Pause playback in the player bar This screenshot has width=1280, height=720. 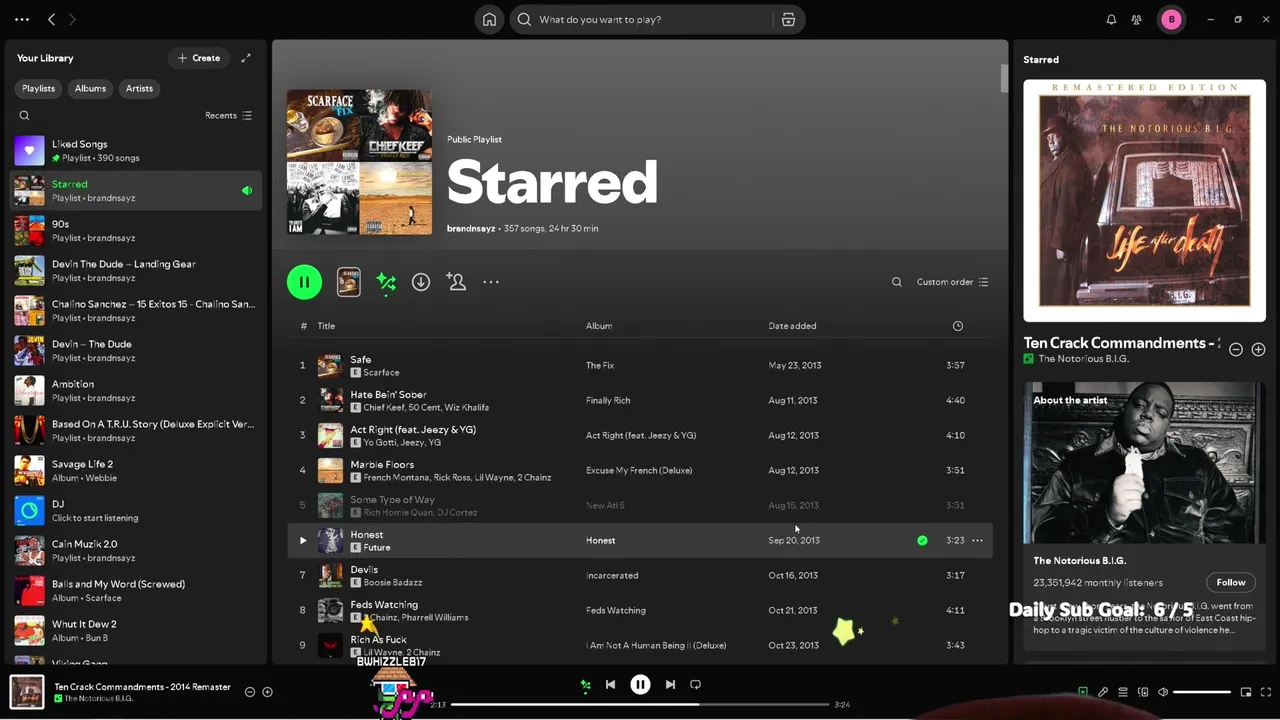pos(640,685)
